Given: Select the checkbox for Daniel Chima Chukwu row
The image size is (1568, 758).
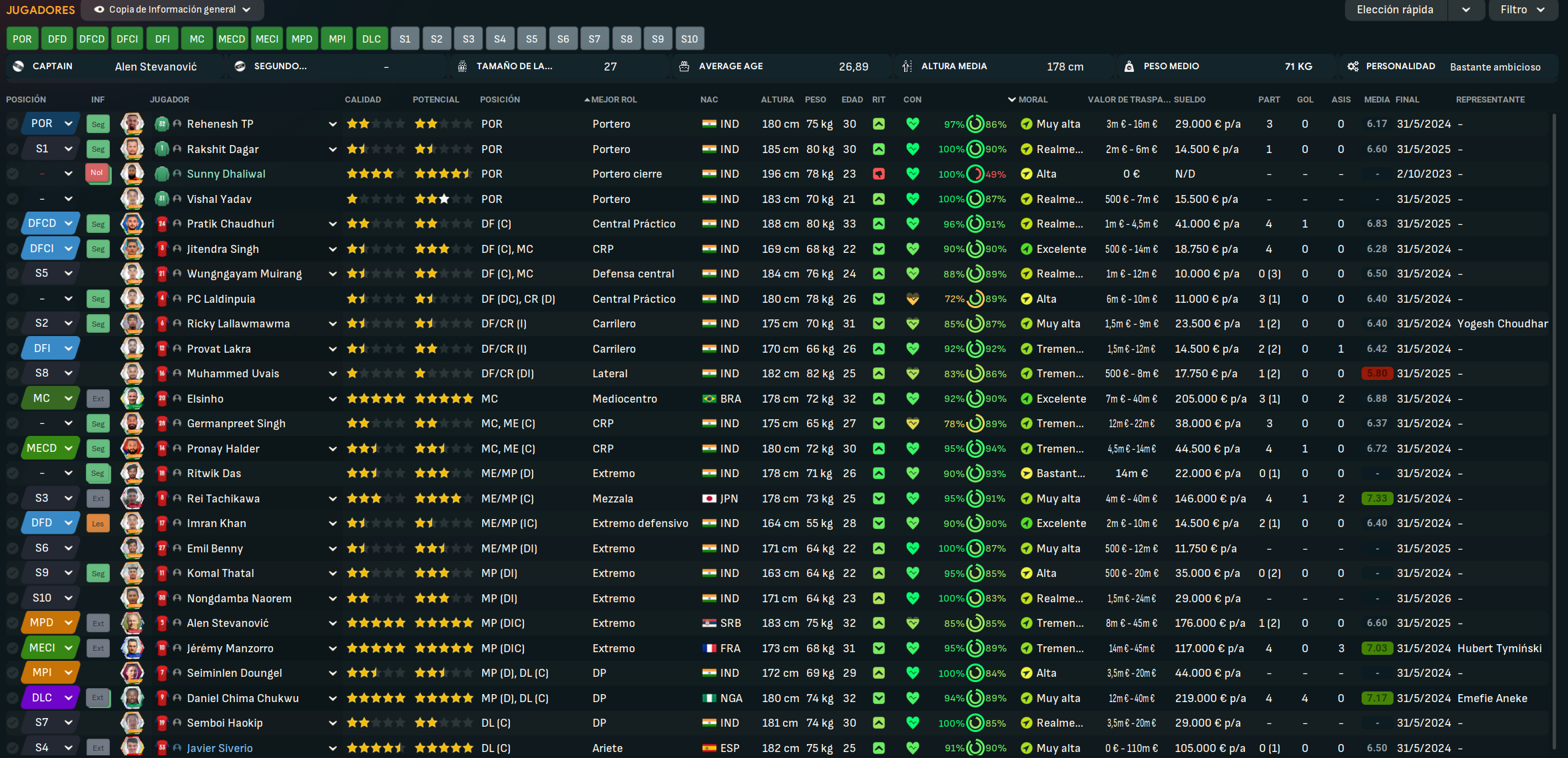Looking at the screenshot, I should click(13, 698).
